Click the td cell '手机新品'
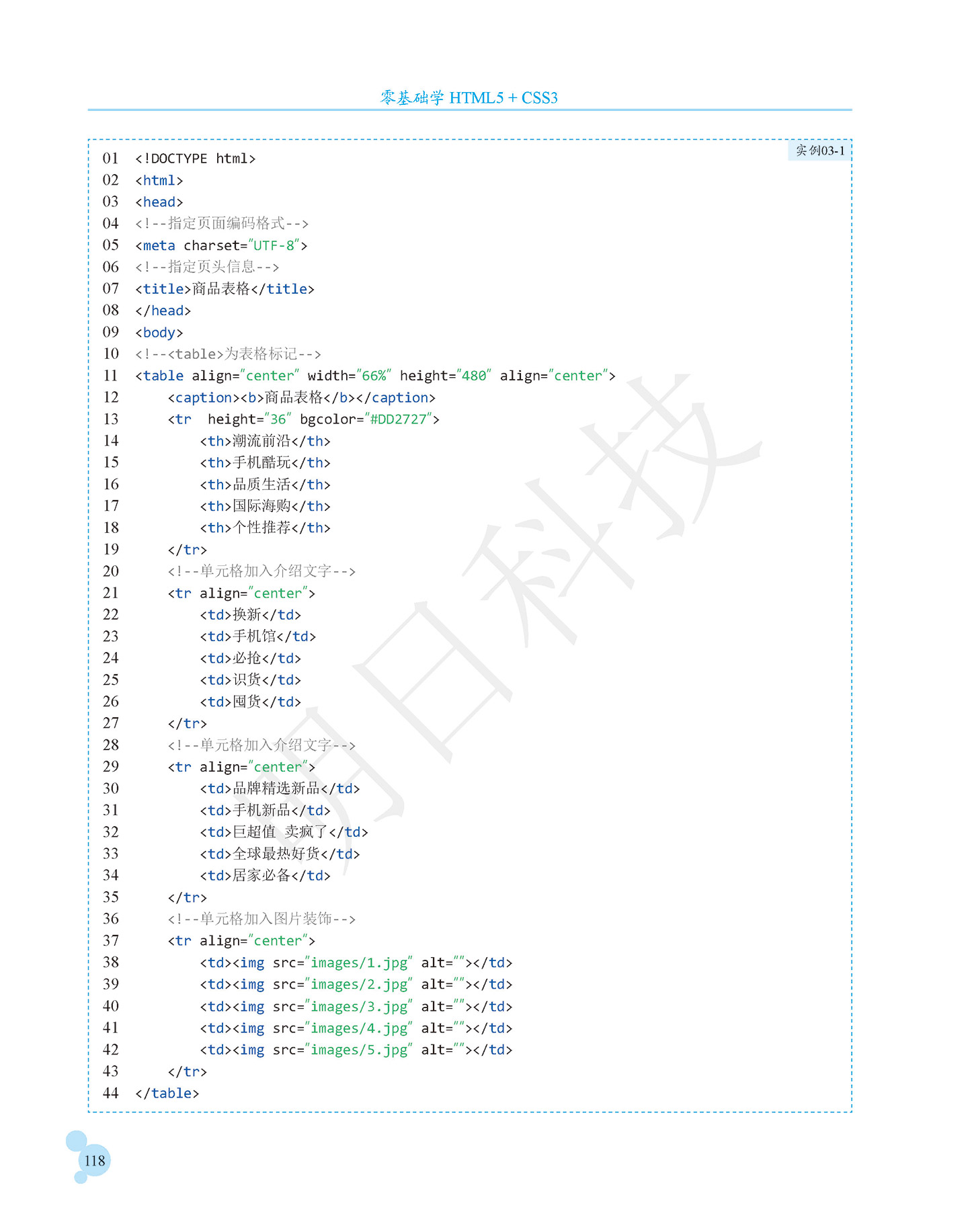Viewport: 968px width, 1232px height. pos(265,811)
